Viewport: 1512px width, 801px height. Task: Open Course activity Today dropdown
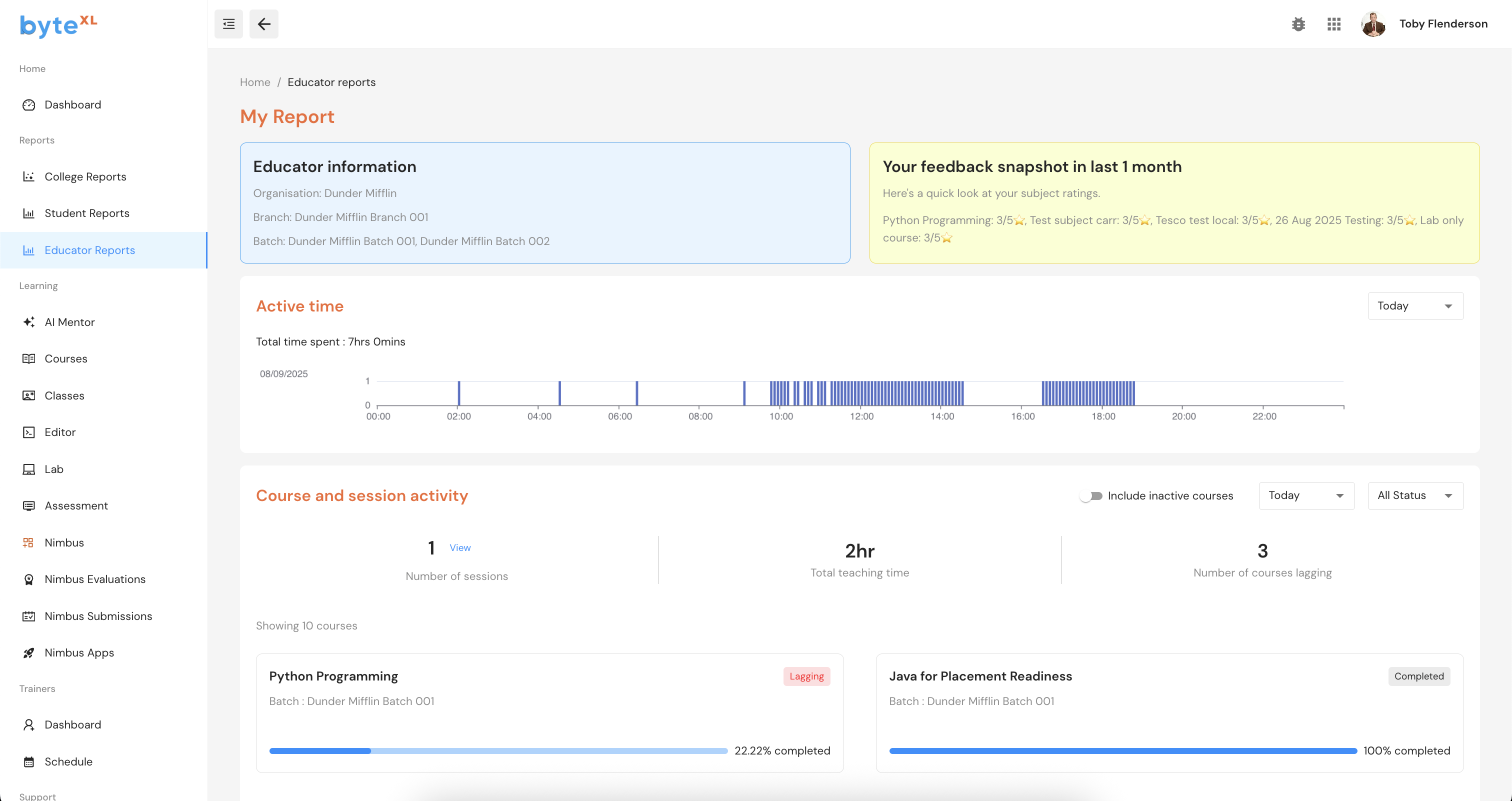[x=1306, y=496]
